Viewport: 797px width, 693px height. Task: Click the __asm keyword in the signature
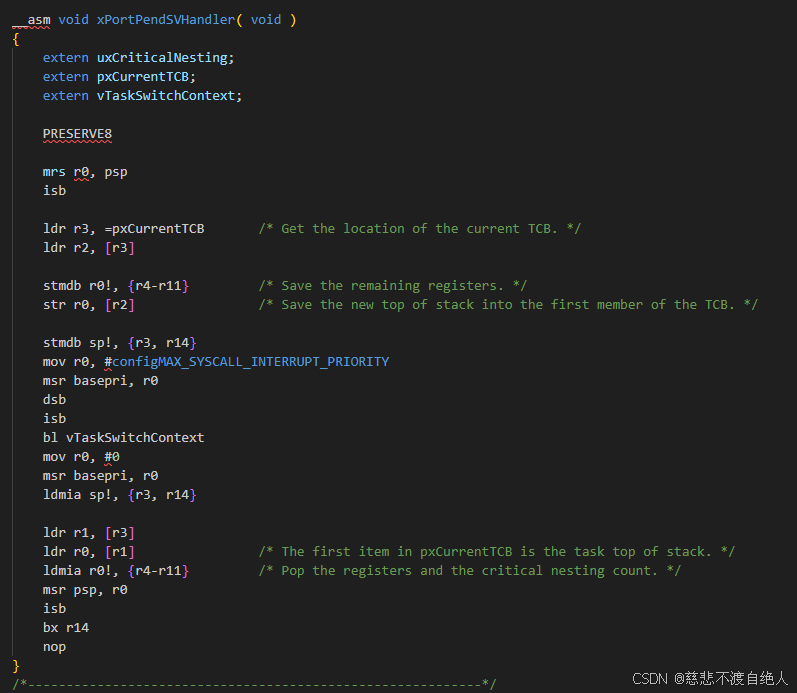pyautogui.click(x=31, y=20)
